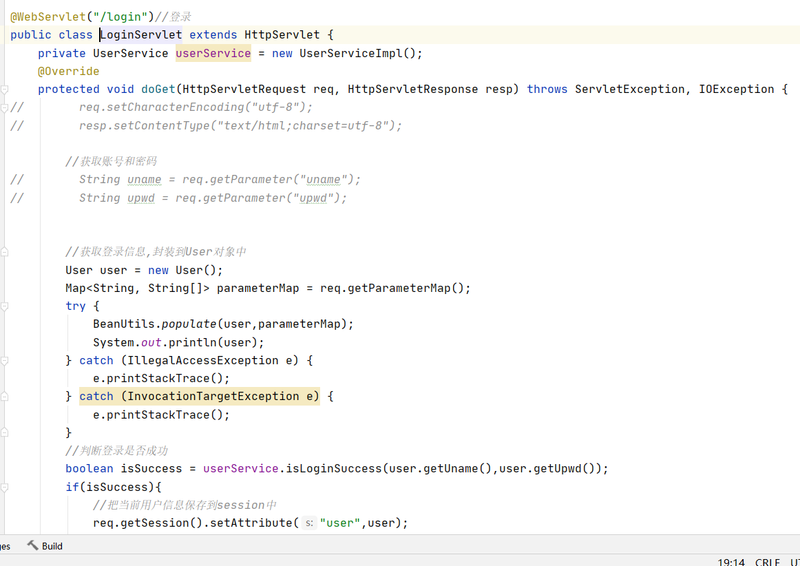Click IOException in throws clause
Viewport: 800px width, 566px height.
click(736, 89)
